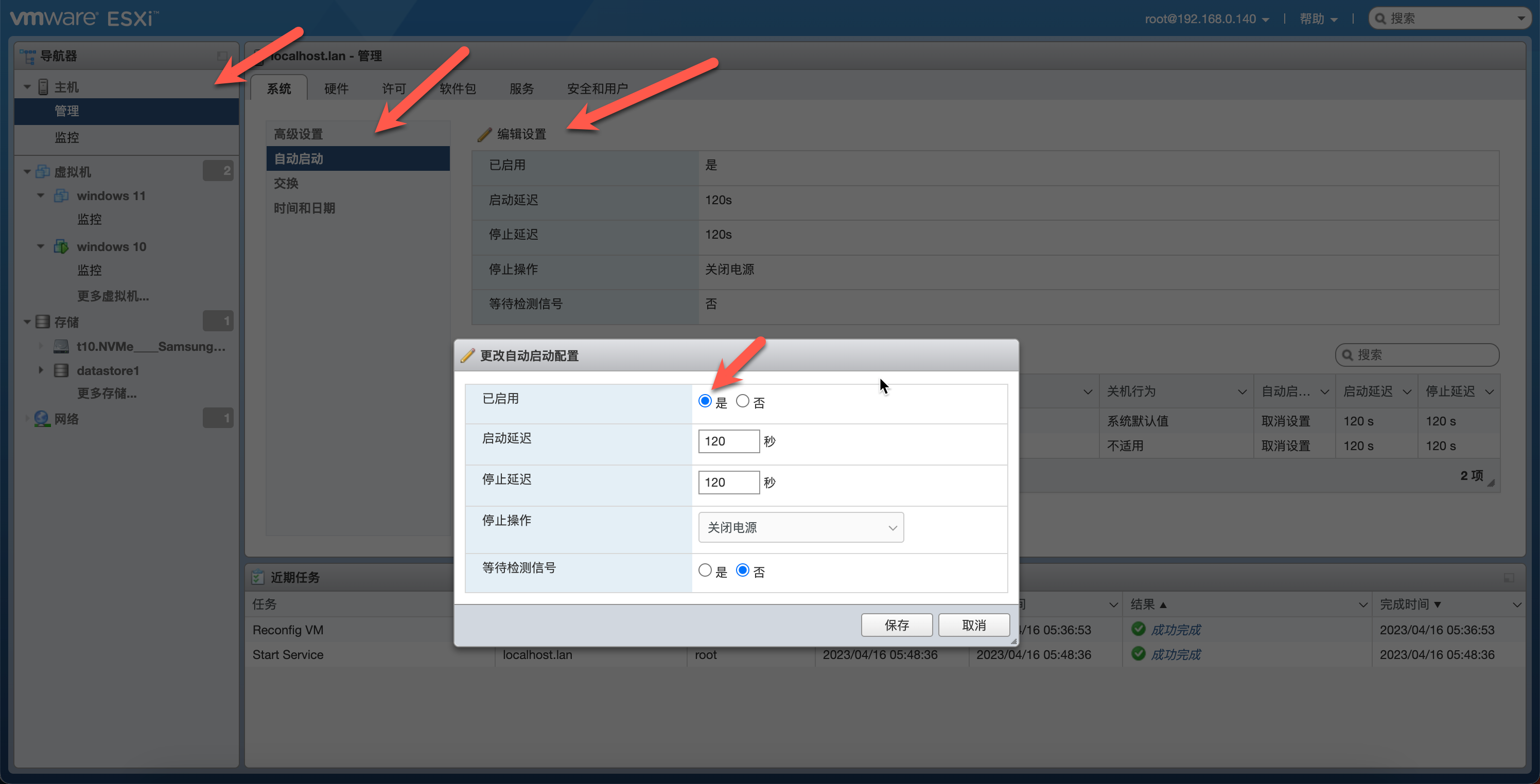The image size is (1540, 784).
Task: Click the datastore1 storage icon
Action: coord(61,370)
